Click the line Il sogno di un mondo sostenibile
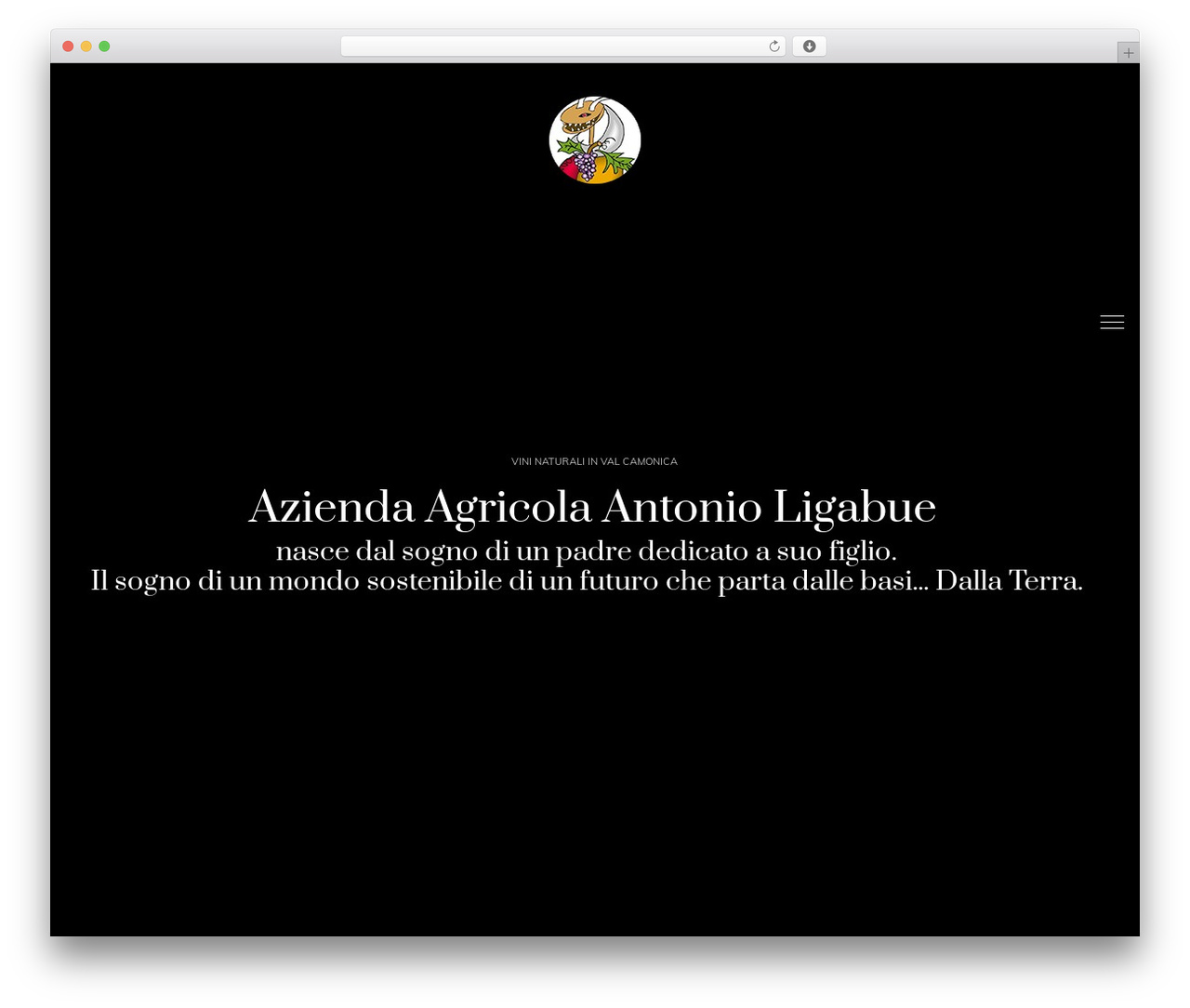The width and height of the screenshot is (1190, 1008). [x=587, y=581]
